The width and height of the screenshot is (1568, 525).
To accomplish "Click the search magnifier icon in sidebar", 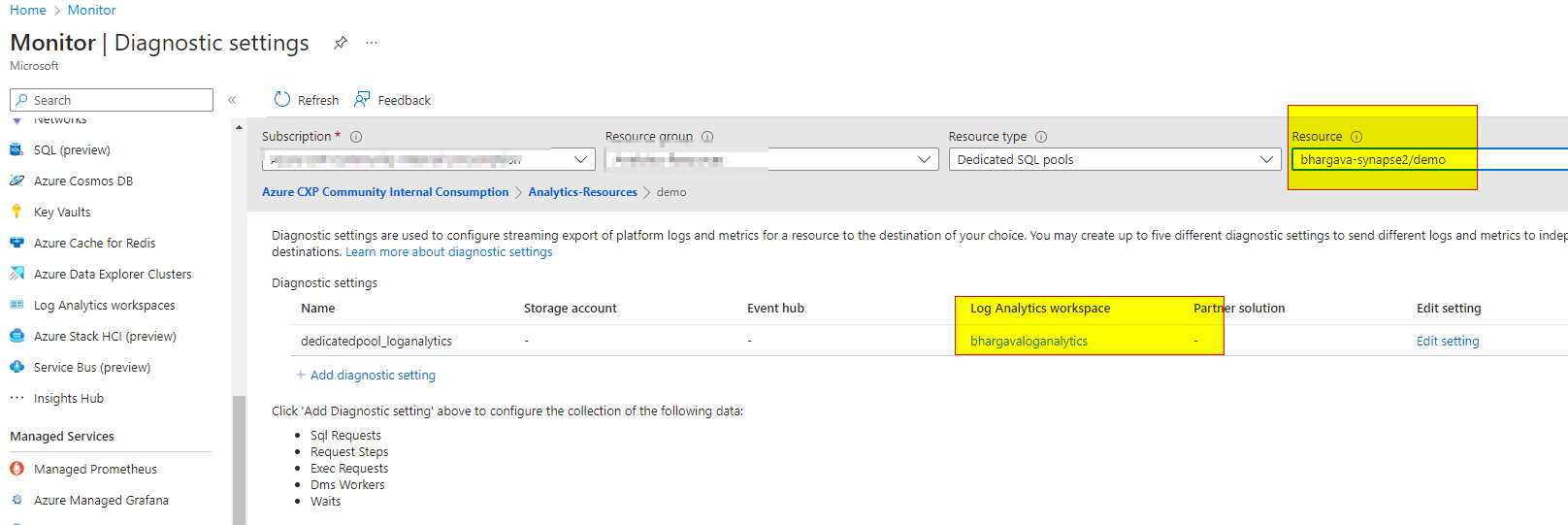I will [22, 100].
